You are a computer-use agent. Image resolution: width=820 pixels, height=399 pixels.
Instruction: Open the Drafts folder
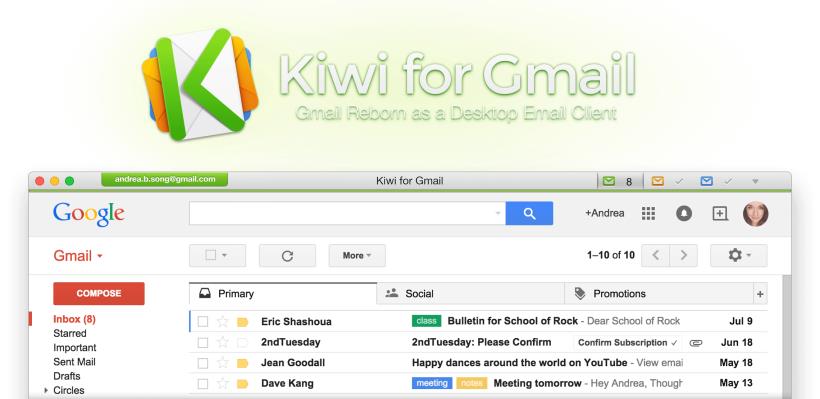[67, 376]
